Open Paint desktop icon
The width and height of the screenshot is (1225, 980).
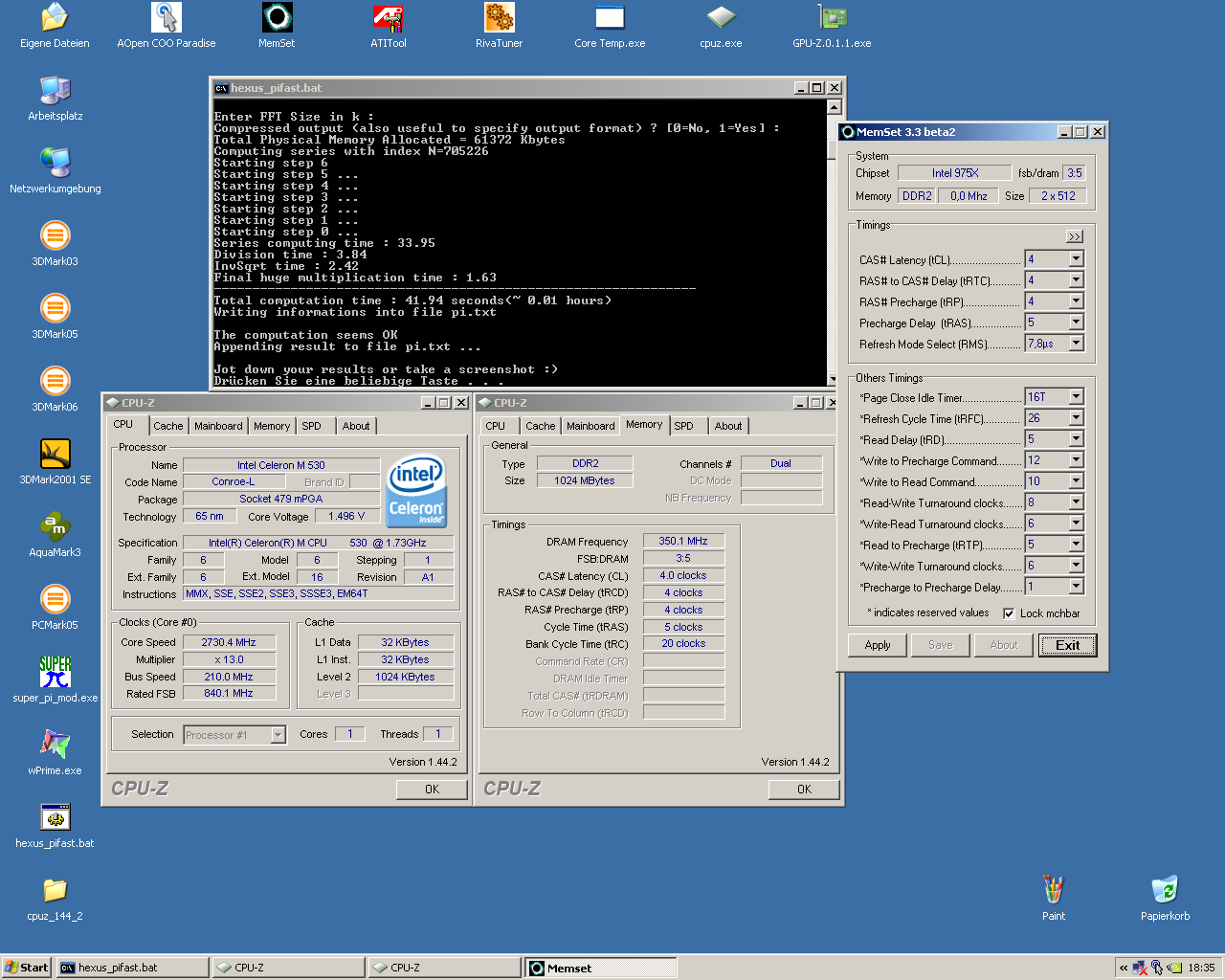[x=1054, y=899]
